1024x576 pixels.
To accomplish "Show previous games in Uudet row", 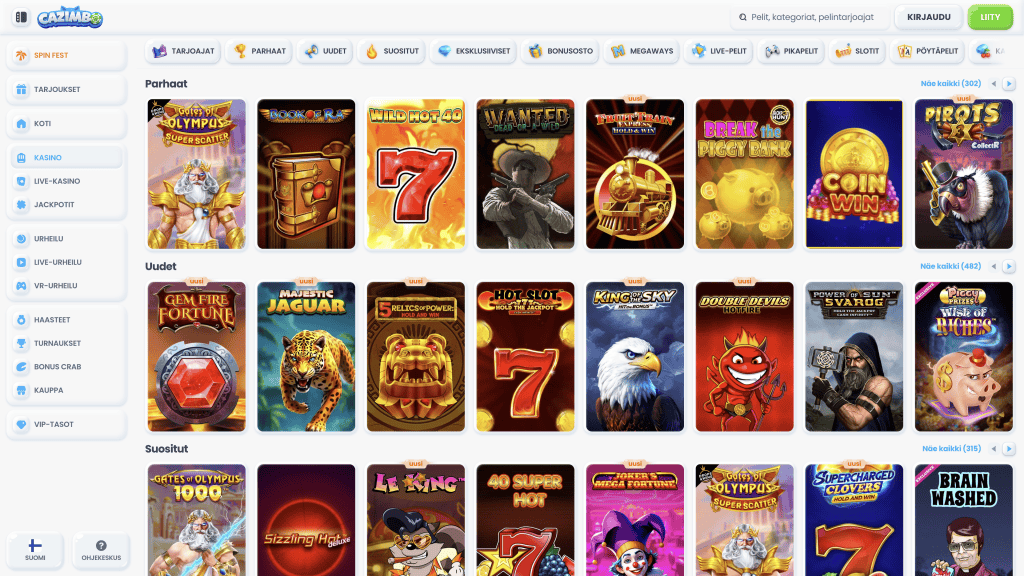I will pyautogui.click(x=994, y=266).
